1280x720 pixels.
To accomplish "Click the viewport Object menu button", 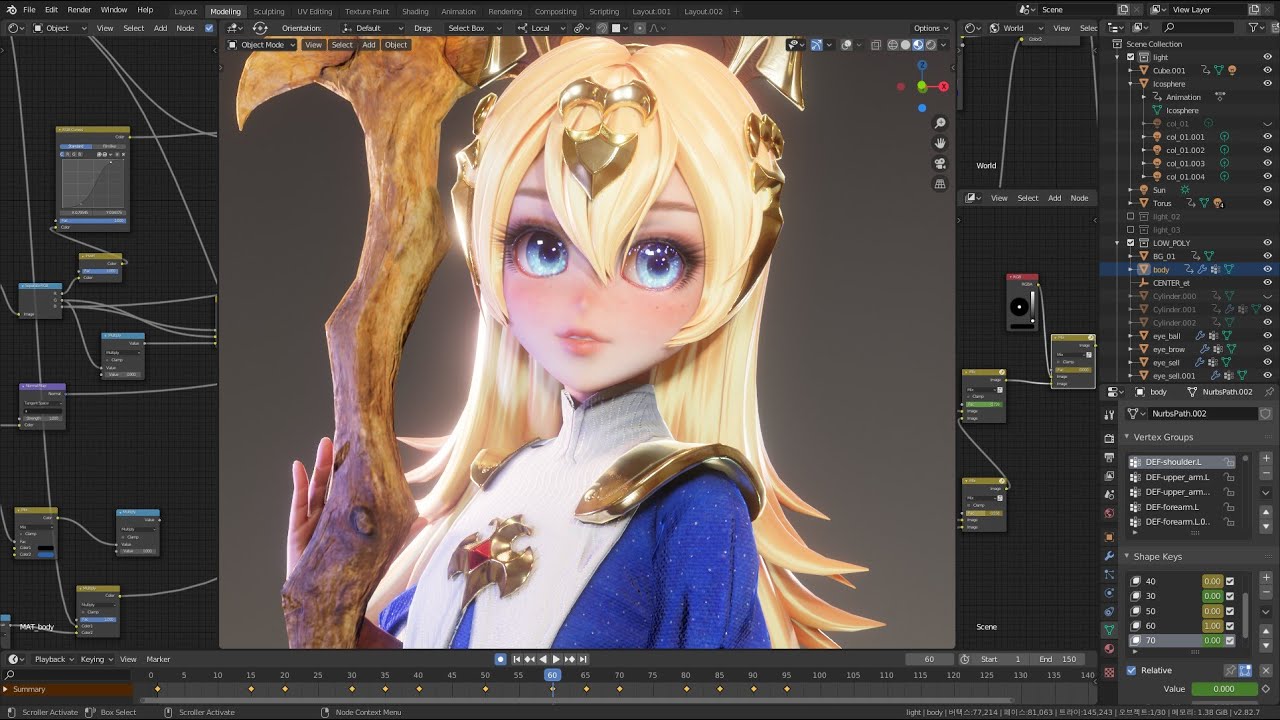I will point(396,44).
